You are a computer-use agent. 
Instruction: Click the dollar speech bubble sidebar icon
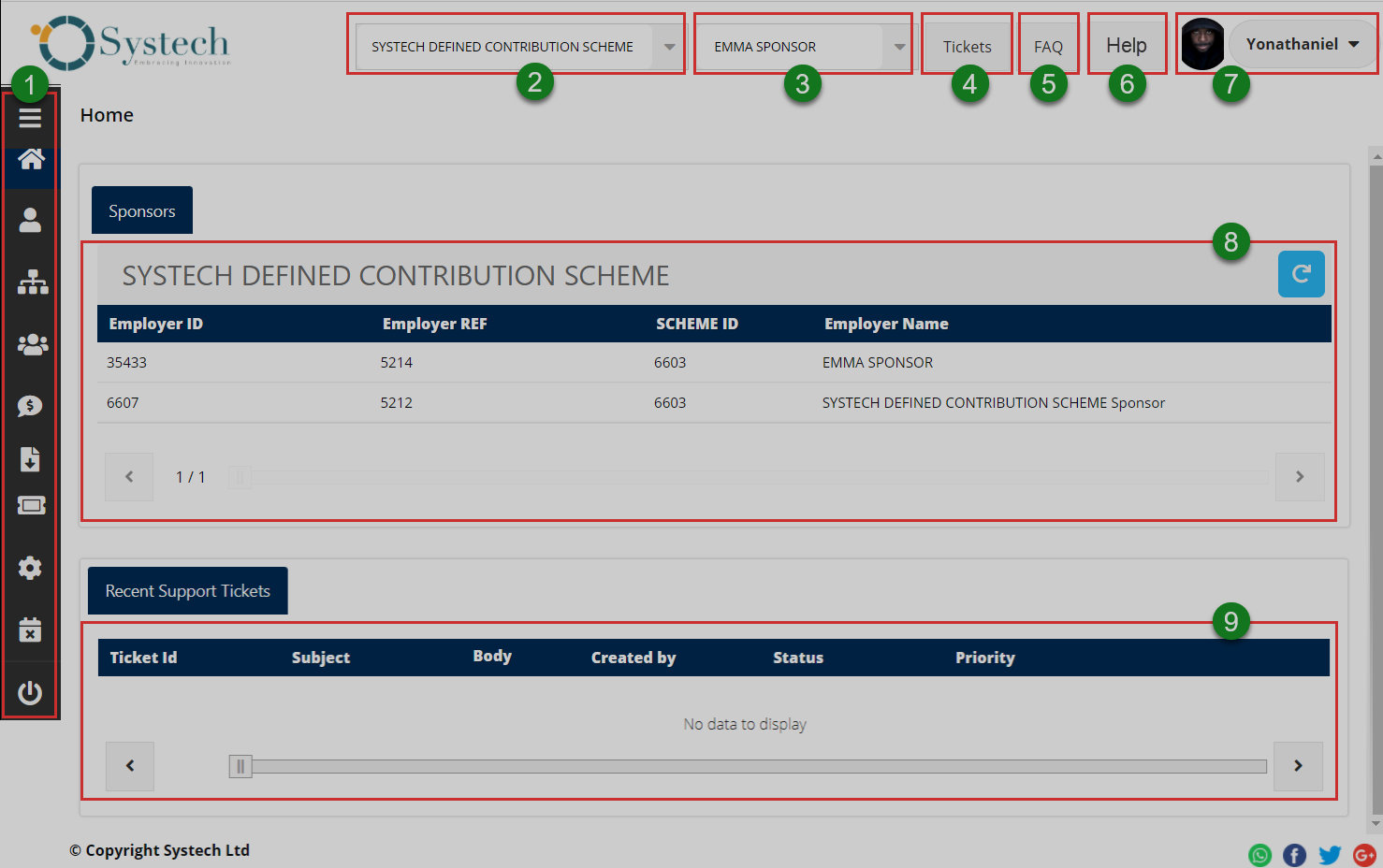coord(30,406)
